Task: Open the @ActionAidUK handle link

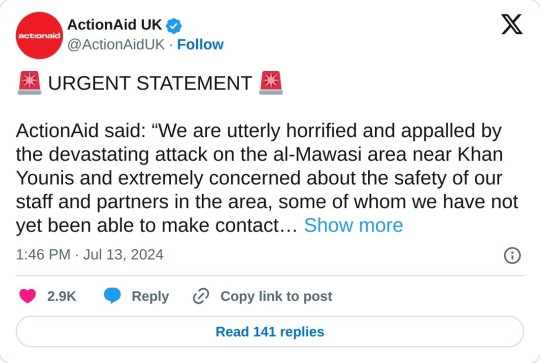Action: (116, 45)
